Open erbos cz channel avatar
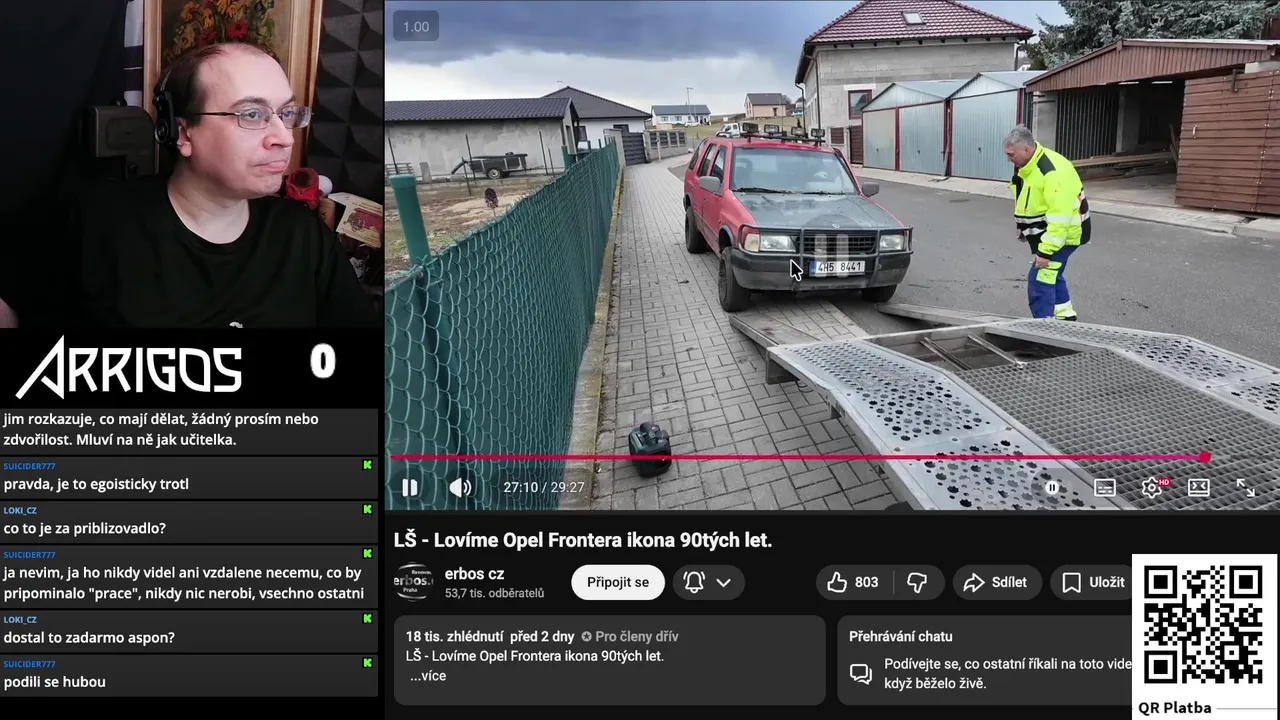 coord(413,582)
